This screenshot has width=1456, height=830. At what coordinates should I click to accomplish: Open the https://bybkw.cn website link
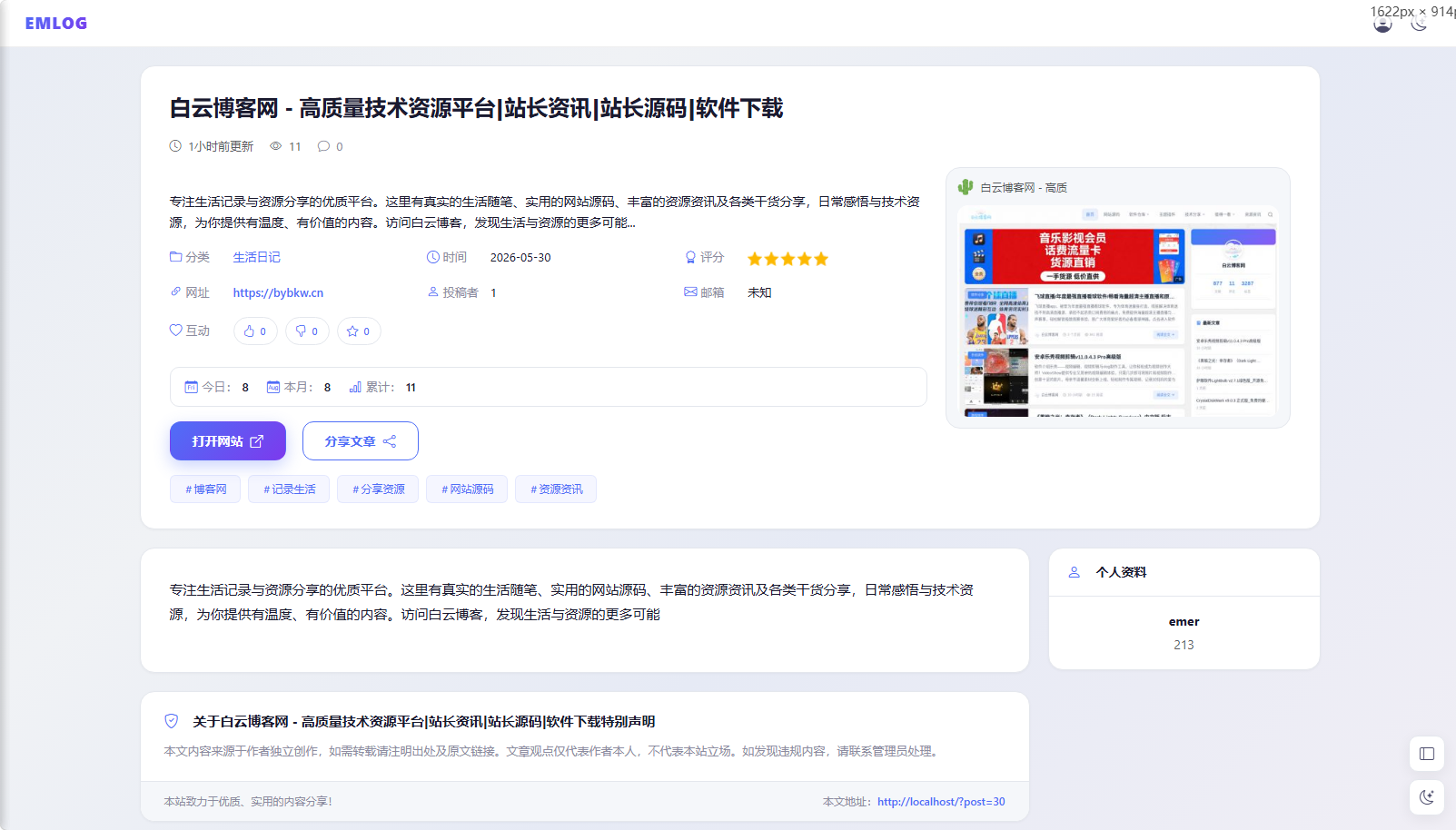[x=278, y=292]
